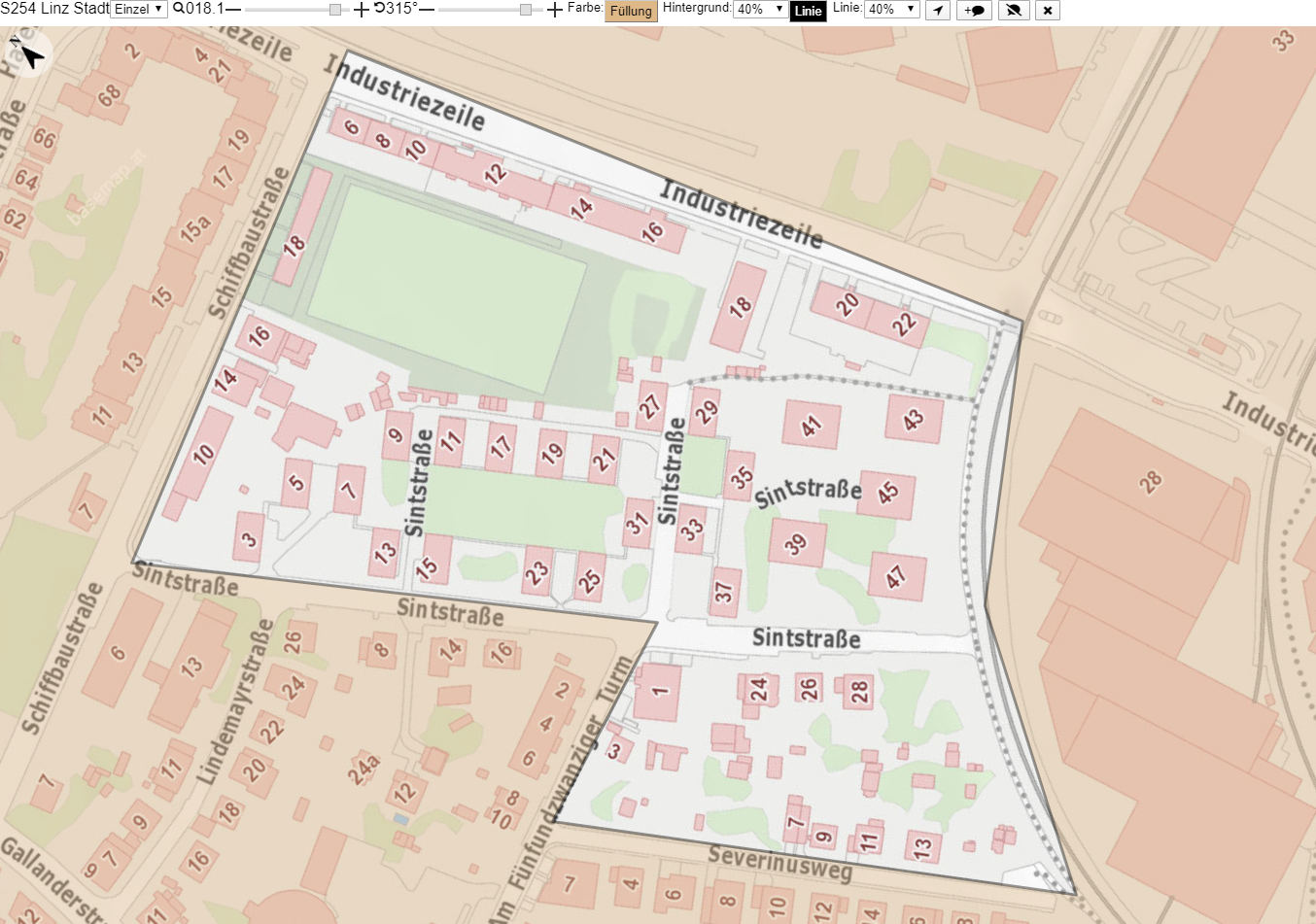1316x924 pixels.
Task: Increase rotation with the plus icon
Action: tap(555, 10)
